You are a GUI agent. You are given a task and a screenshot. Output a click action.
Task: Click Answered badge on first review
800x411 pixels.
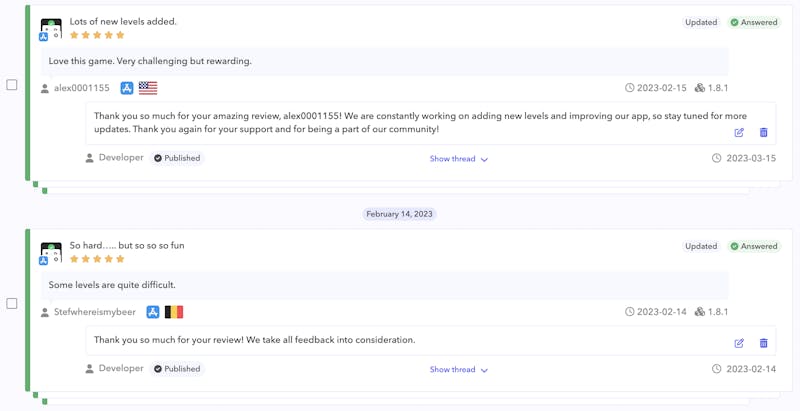click(754, 22)
